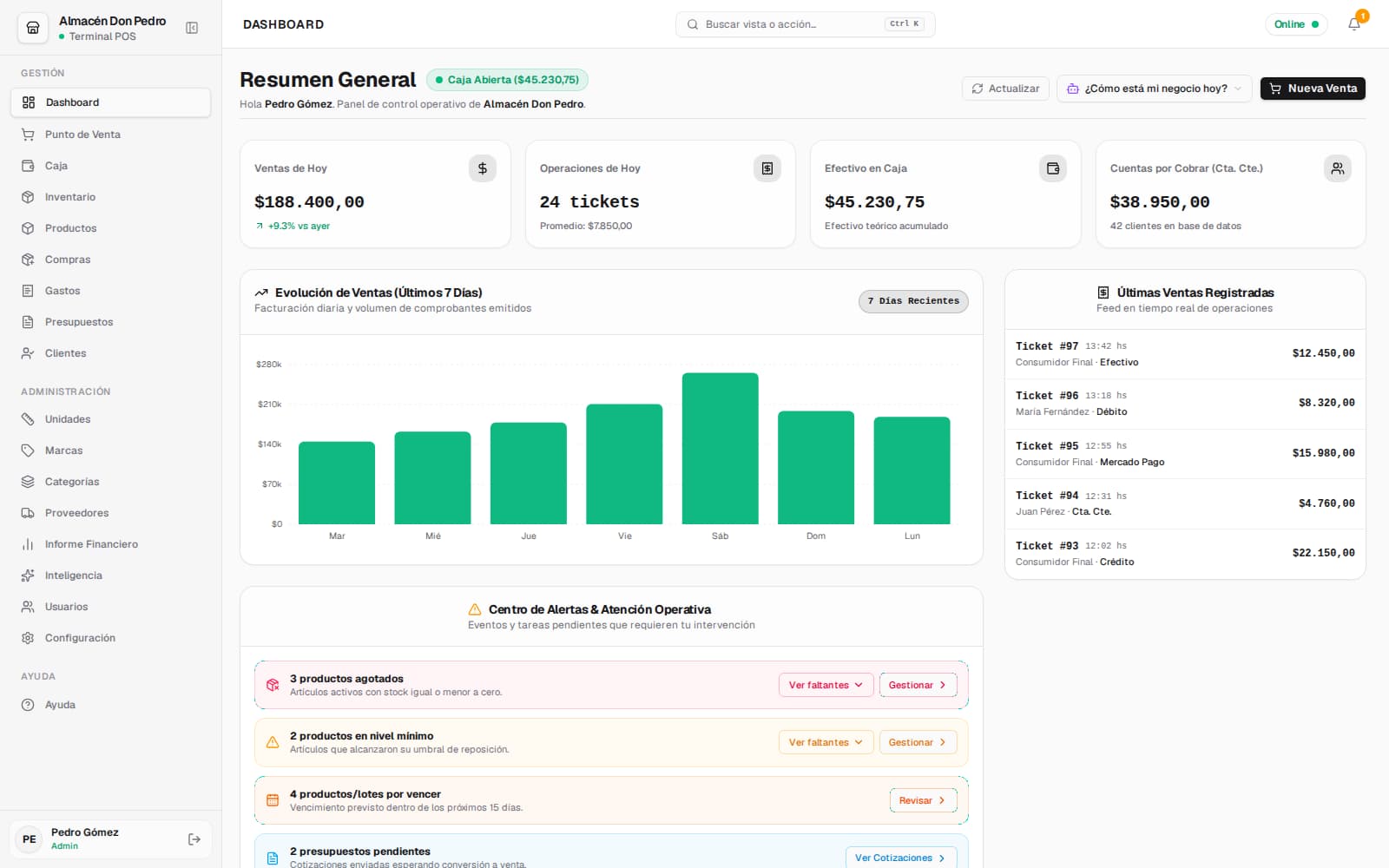Expand Ver faltantes for productos agotados
This screenshot has width=1389, height=868.
click(826, 685)
